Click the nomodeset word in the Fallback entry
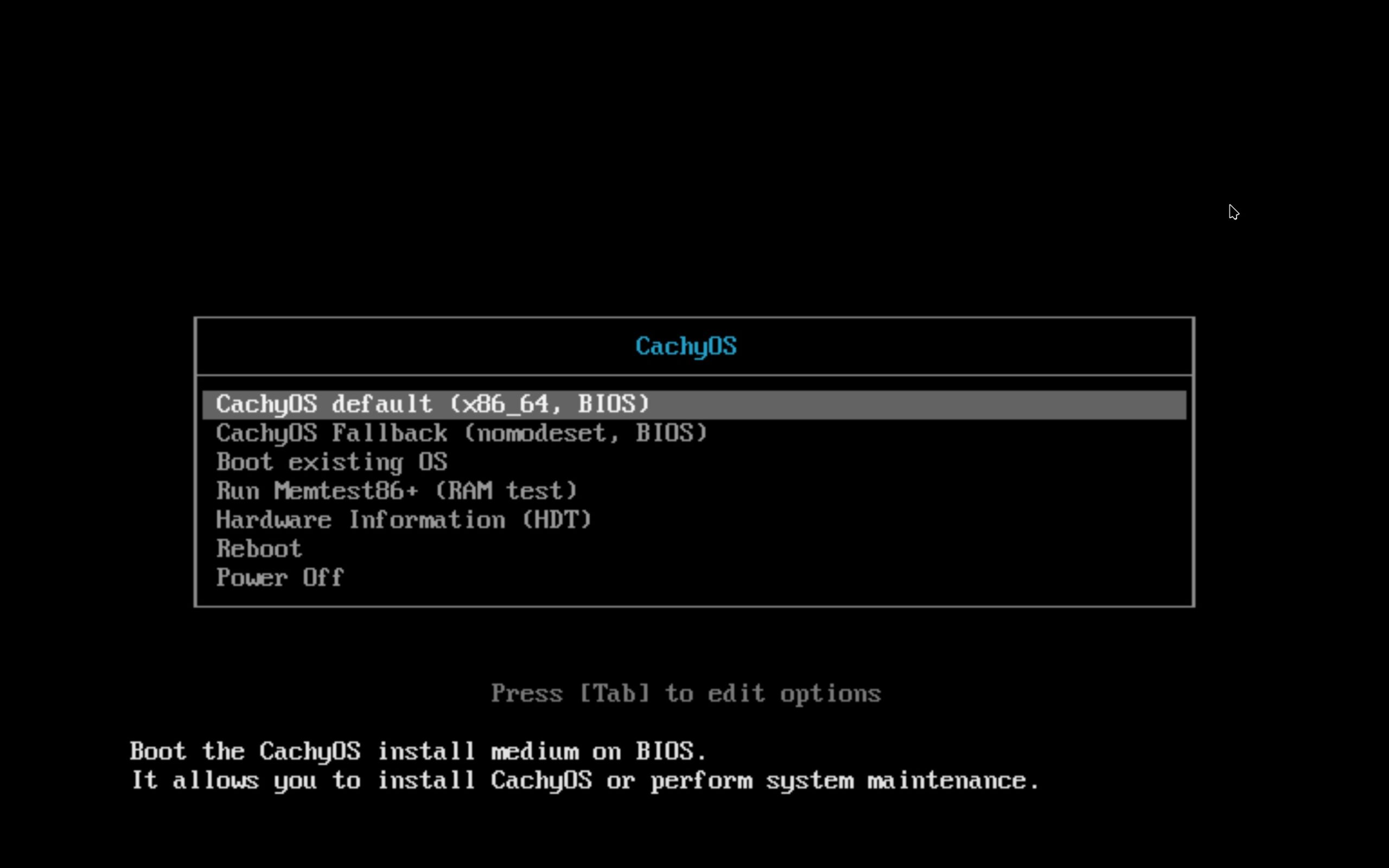 (x=541, y=433)
